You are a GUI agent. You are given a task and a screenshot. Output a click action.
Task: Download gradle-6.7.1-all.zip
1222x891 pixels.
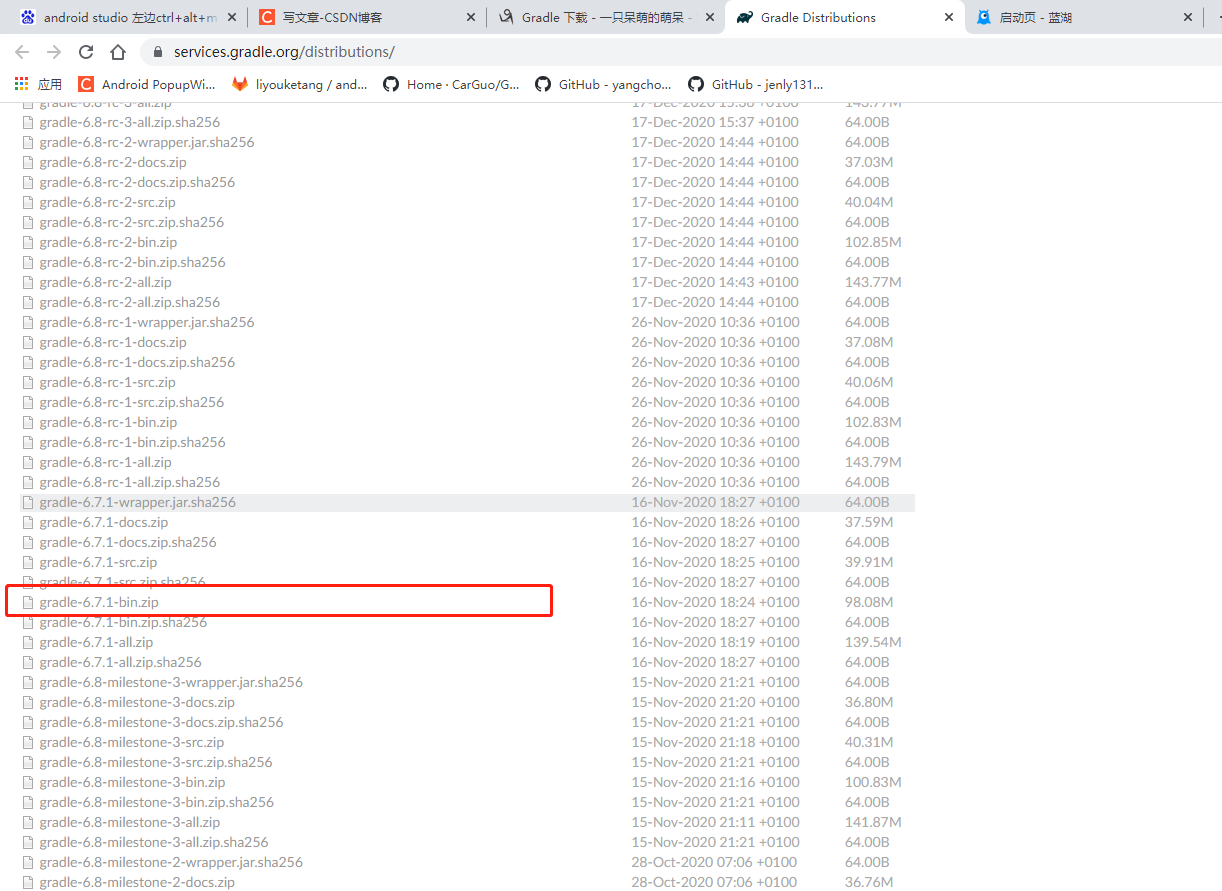tap(96, 642)
